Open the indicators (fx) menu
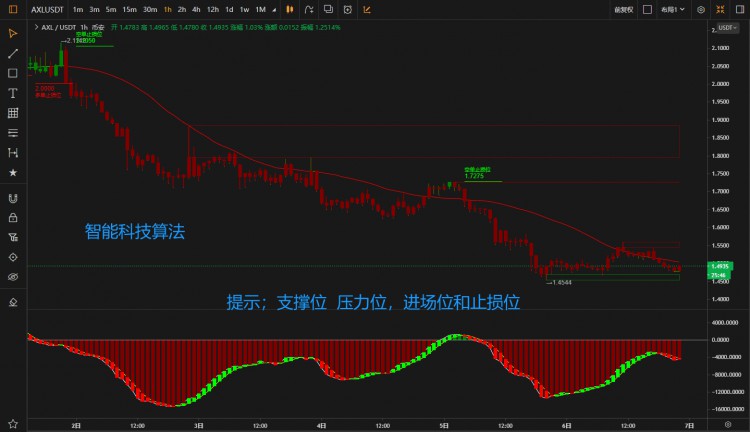 309,9
